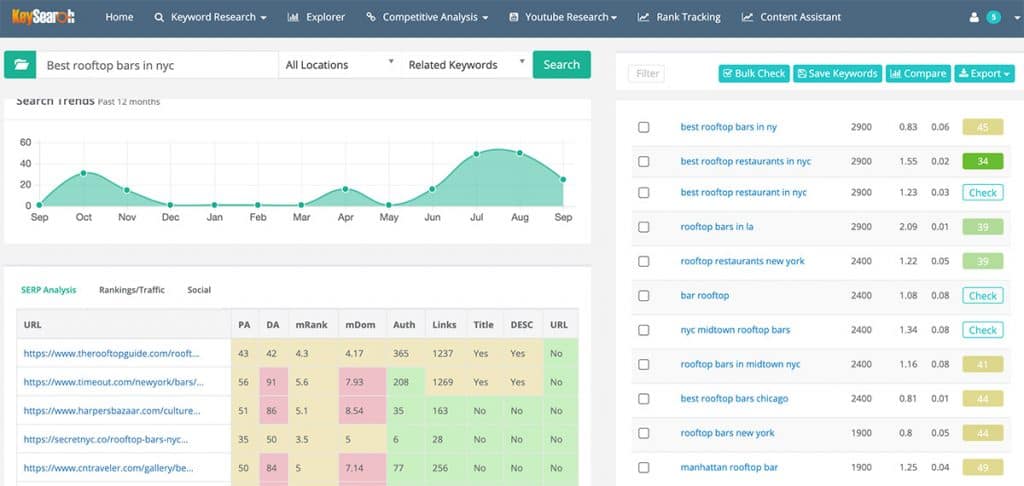Viewport: 1024px width, 486px height.
Task: Focus the keyword search input field
Action: 157,65
